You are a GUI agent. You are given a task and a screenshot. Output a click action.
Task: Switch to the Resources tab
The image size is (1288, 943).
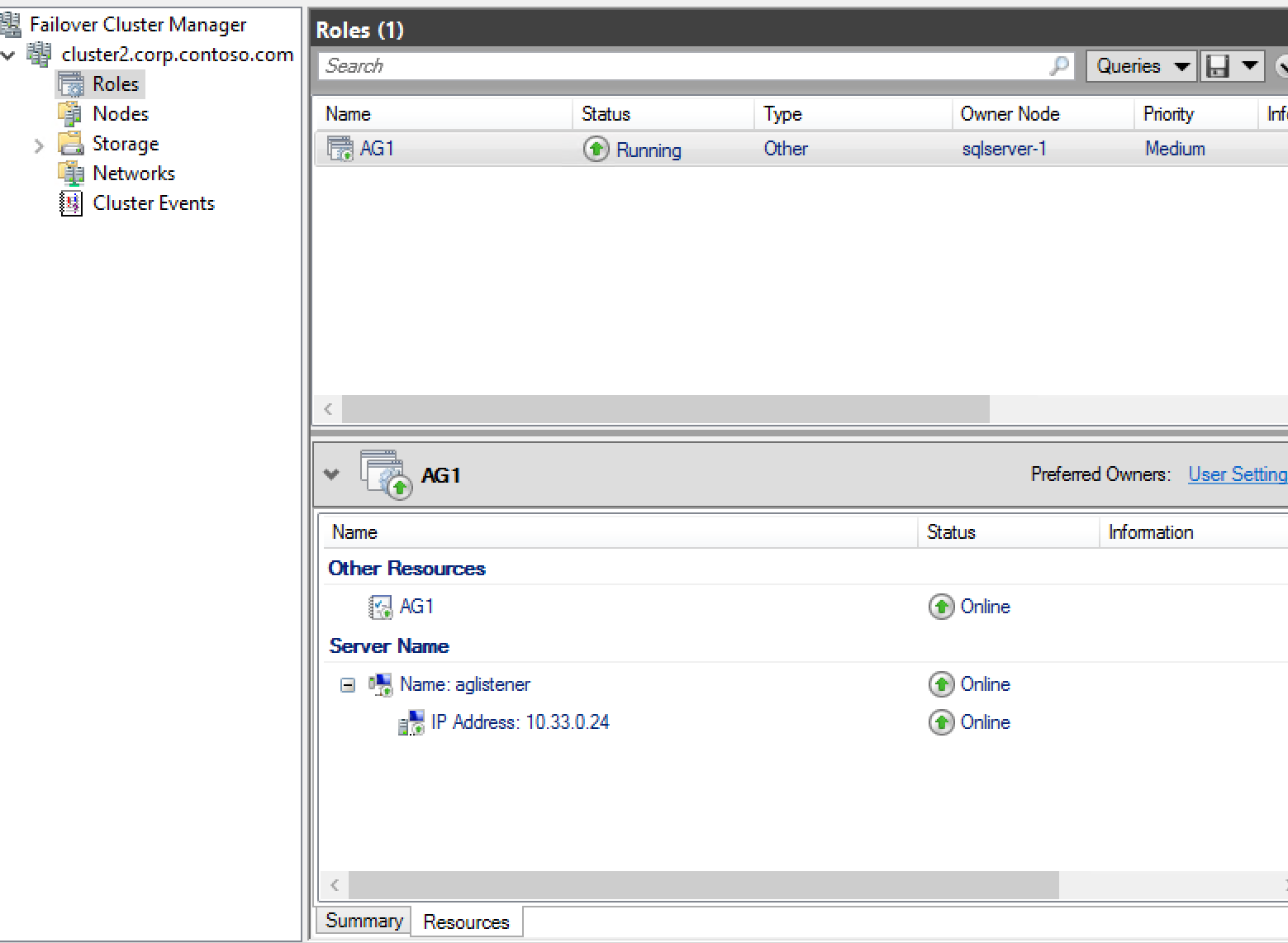pyautogui.click(x=466, y=922)
